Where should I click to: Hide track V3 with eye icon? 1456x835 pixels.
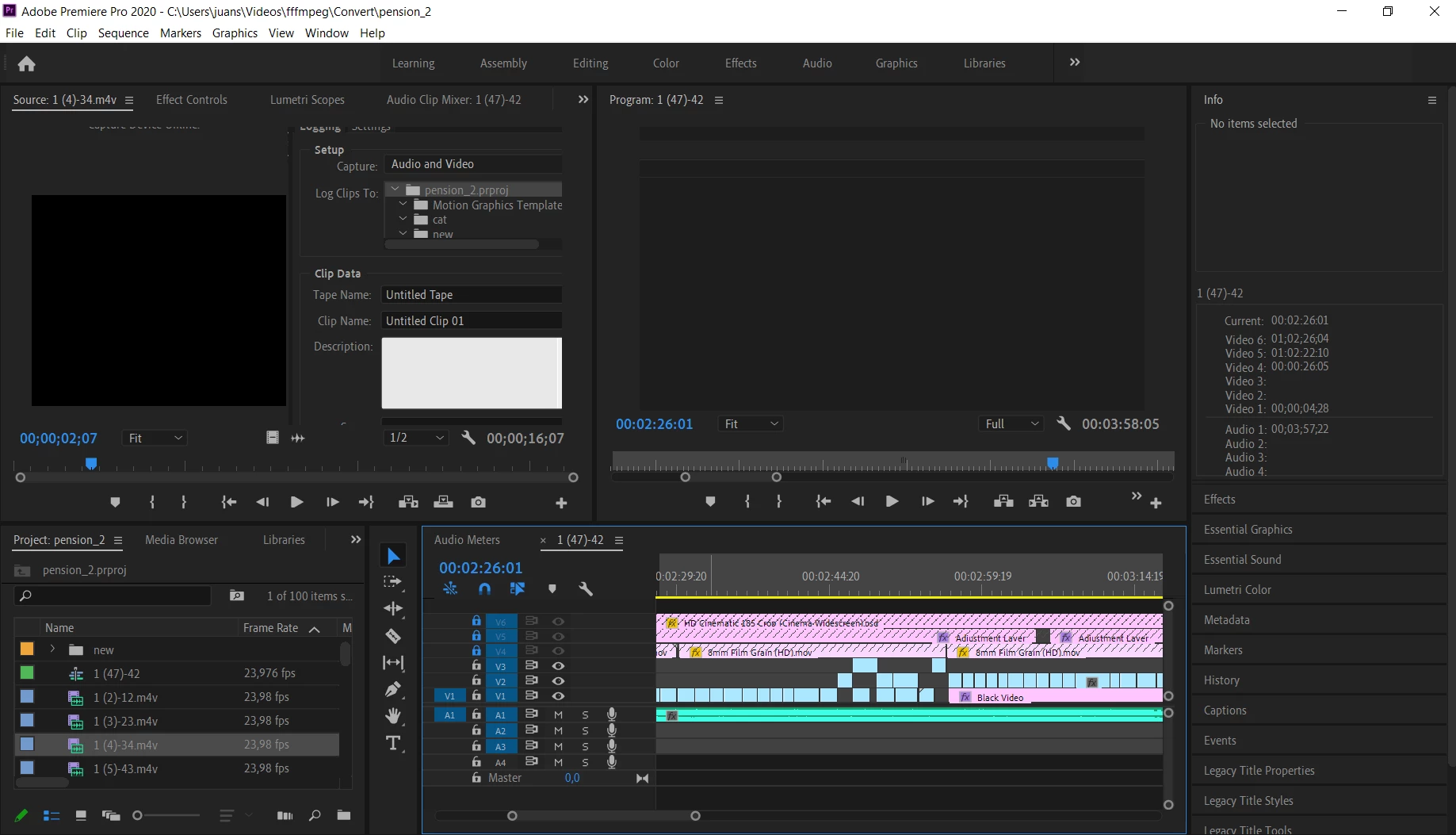(x=558, y=666)
